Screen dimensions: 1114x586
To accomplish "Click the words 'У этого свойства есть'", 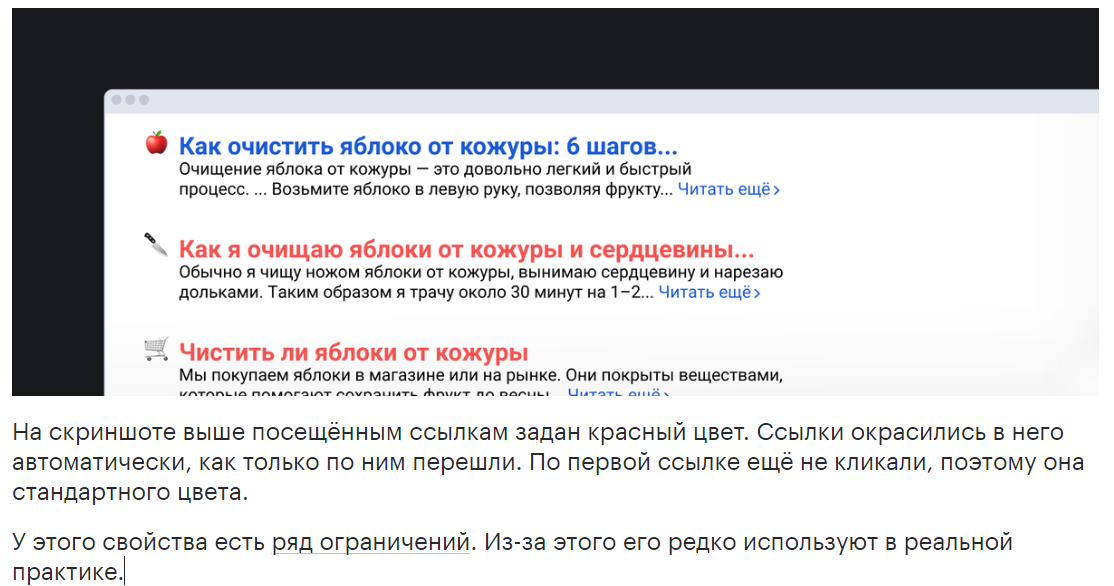I will pyautogui.click(x=139, y=543).
